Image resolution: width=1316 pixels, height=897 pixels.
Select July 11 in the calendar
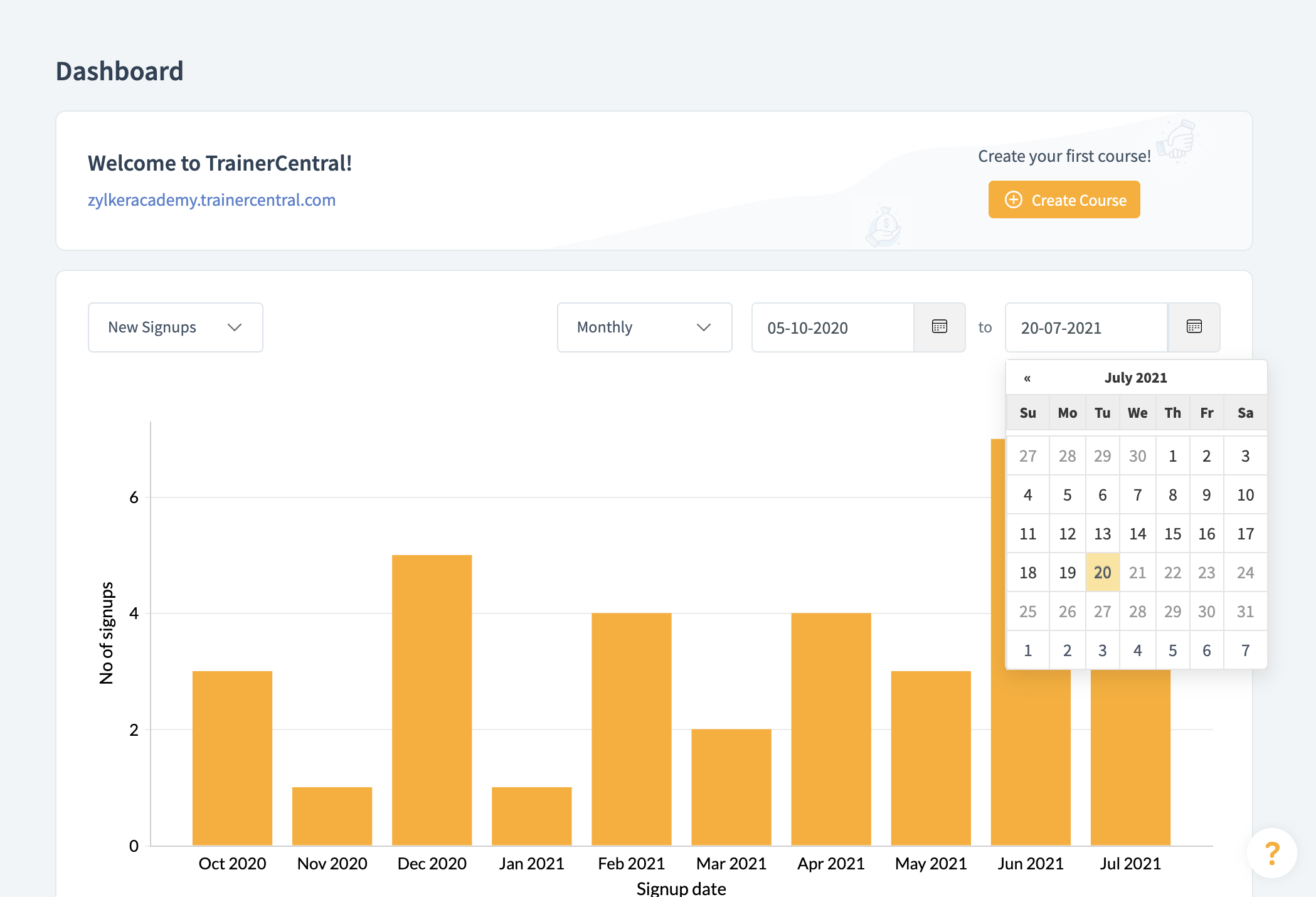pos(1027,534)
